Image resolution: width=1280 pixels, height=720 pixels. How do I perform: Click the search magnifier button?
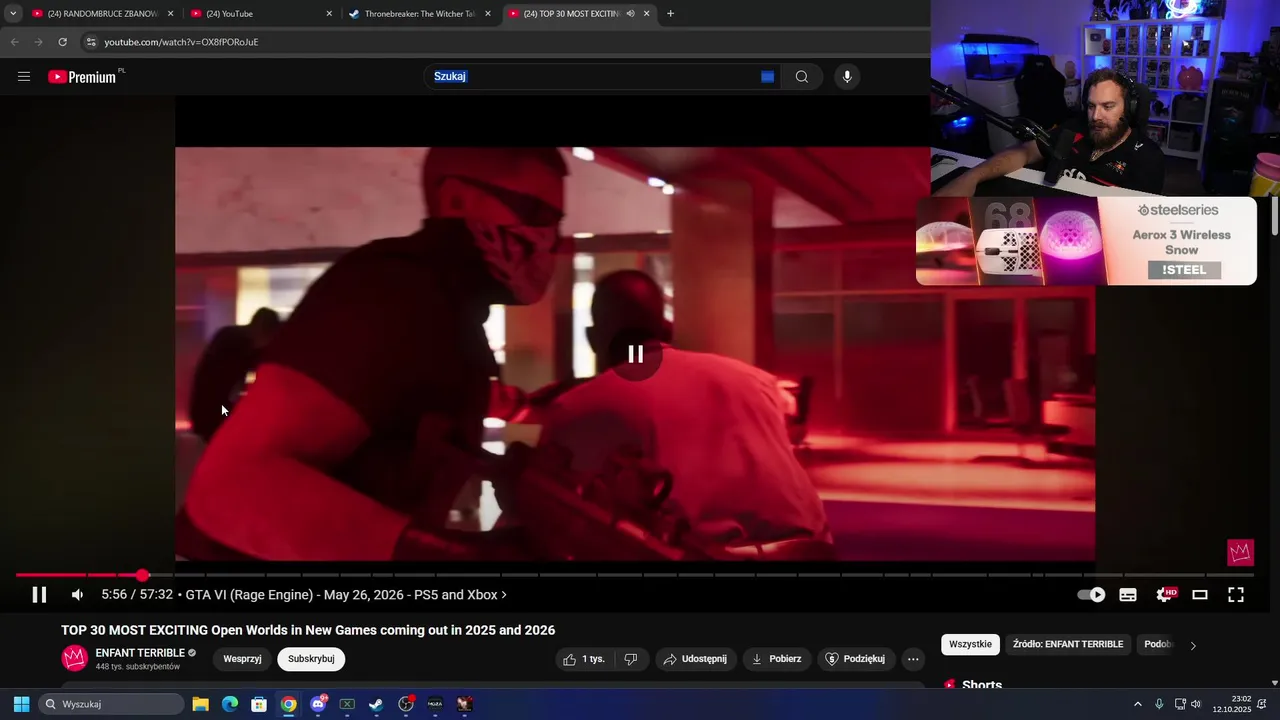(x=801, y=77)
